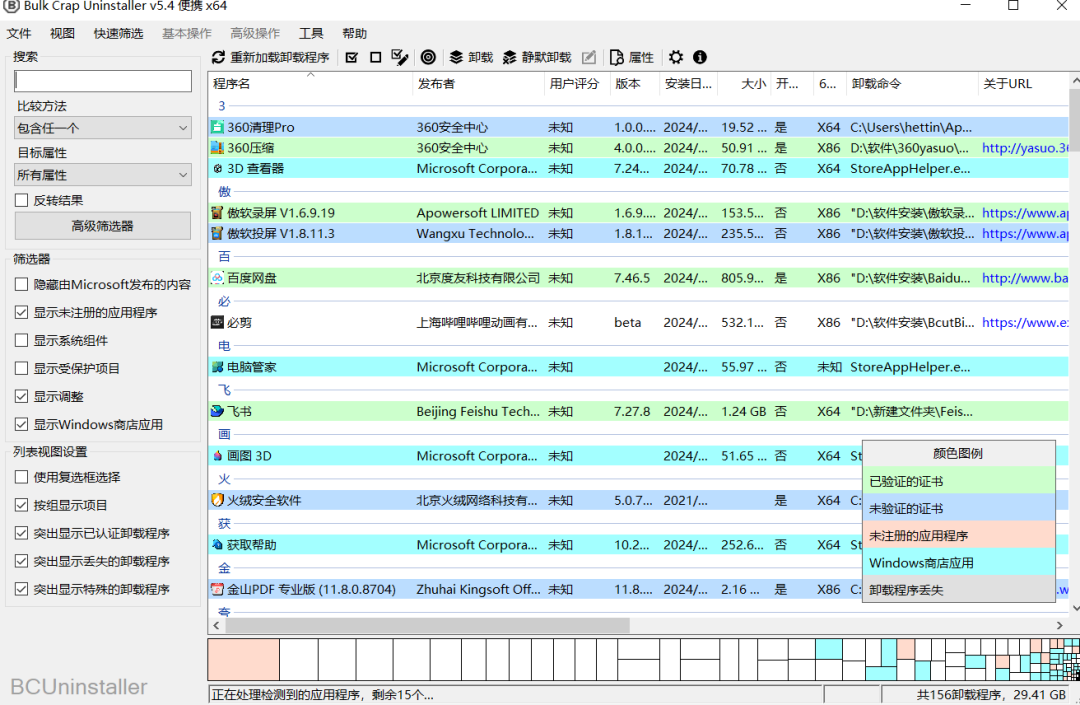Uncheck 显示未注册的应用程序

(21, 313)
